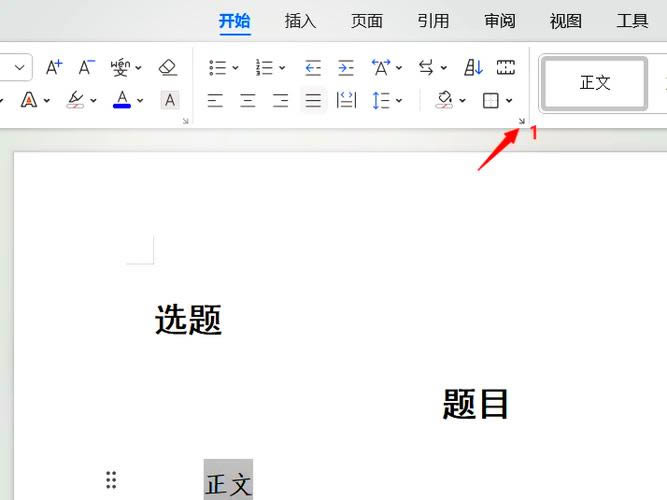Click the text direction conversion icon
This screenshot has width=667, height=500.
pyautogui.click(x=426, y=67)
